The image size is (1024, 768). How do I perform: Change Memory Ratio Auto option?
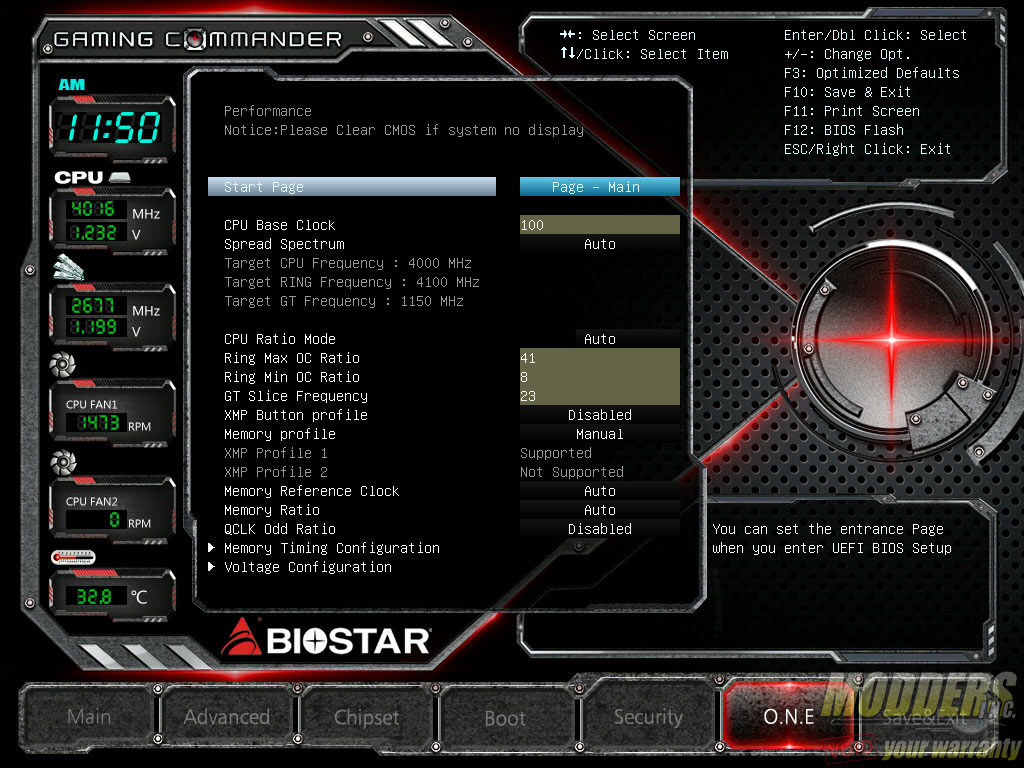point(600,509)
